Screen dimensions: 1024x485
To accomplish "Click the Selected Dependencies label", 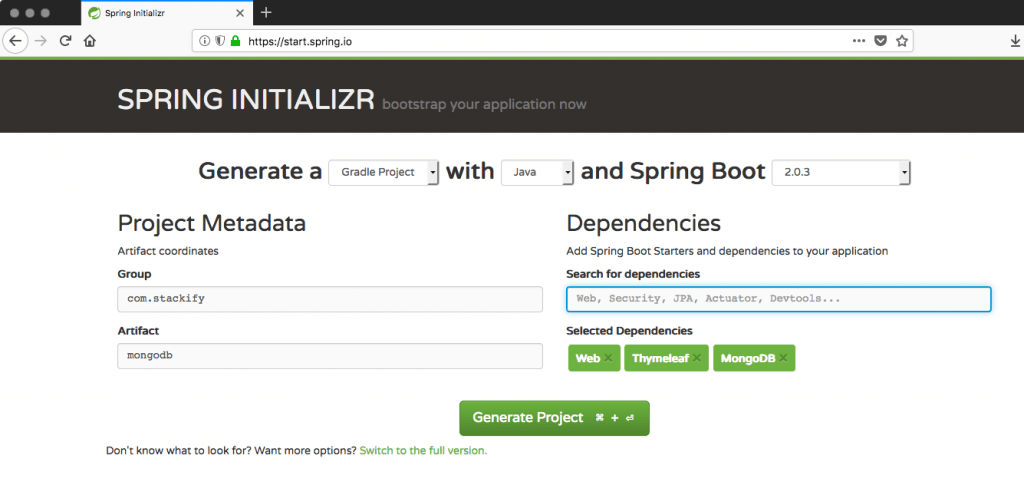I will click(x=630, y=331).
